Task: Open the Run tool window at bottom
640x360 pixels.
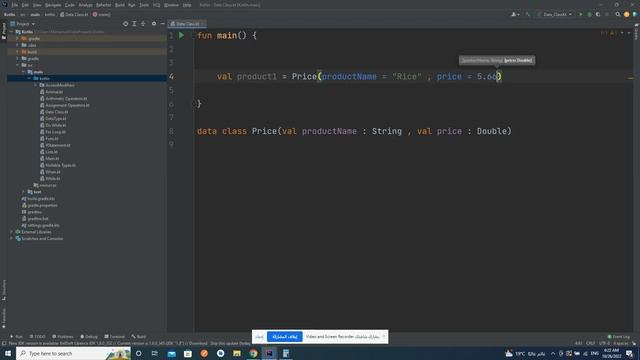Action: click(16, 337)
